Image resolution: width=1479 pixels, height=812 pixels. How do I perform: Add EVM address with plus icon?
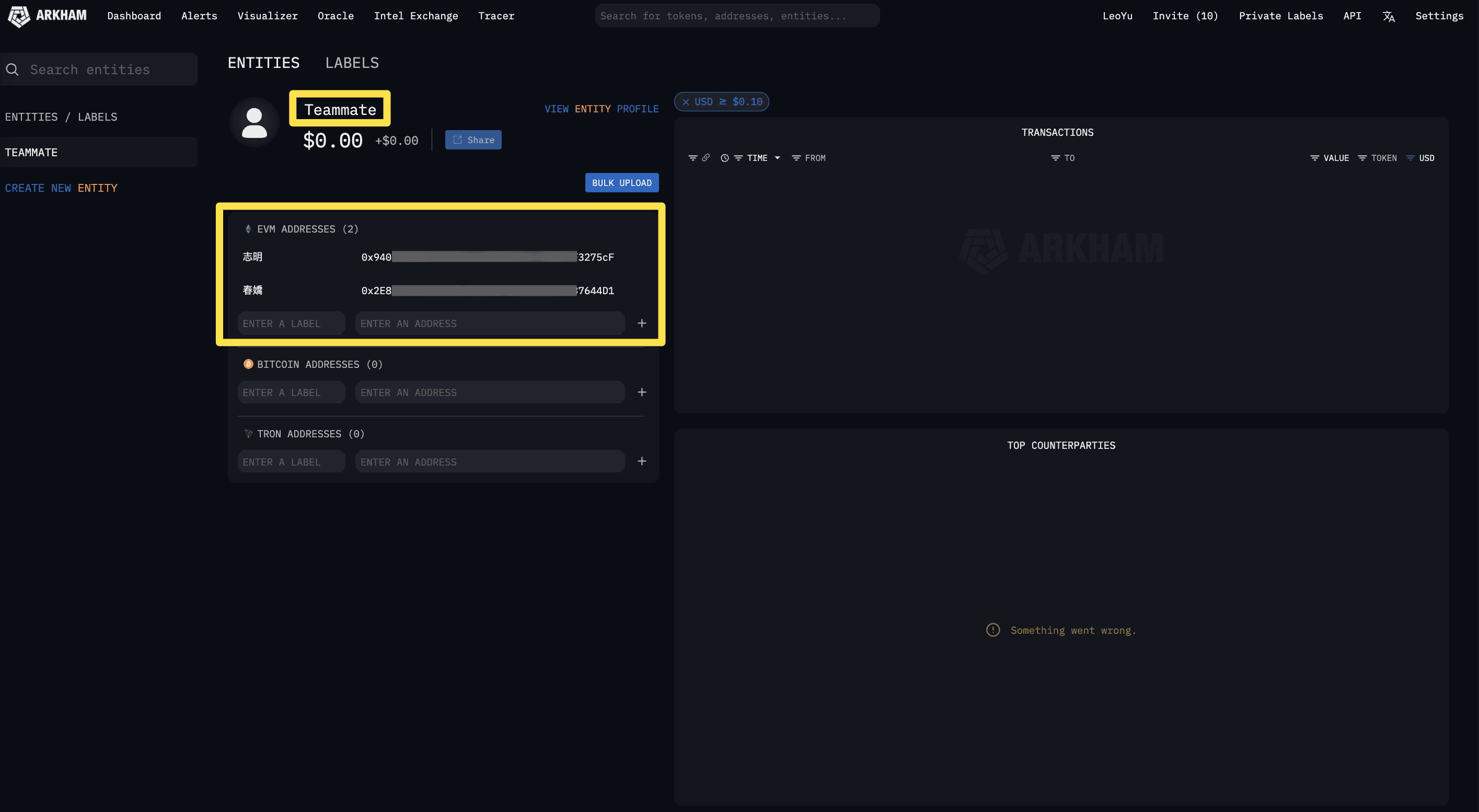tap(641, 323)
